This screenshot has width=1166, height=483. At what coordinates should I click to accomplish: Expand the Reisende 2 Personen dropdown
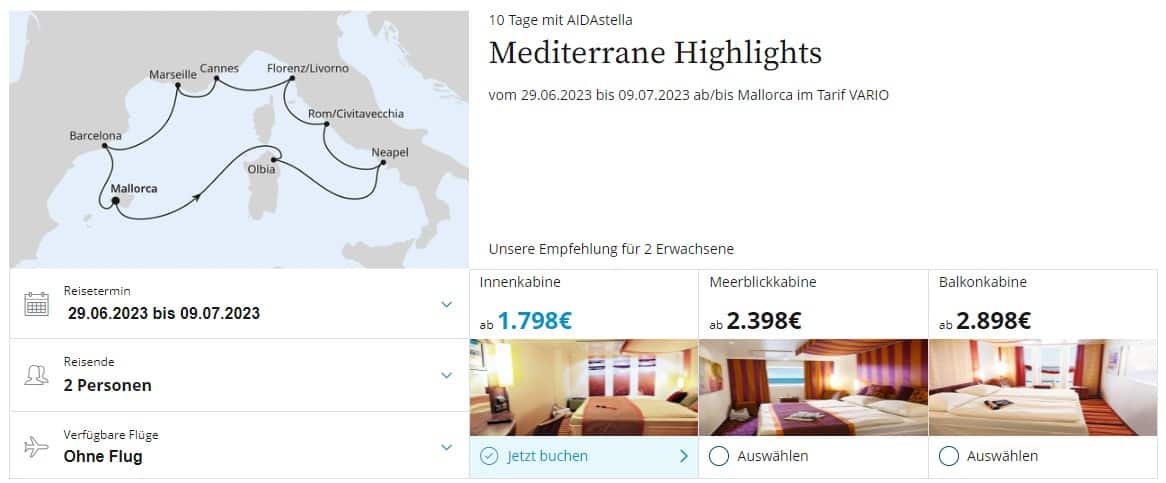447,375
